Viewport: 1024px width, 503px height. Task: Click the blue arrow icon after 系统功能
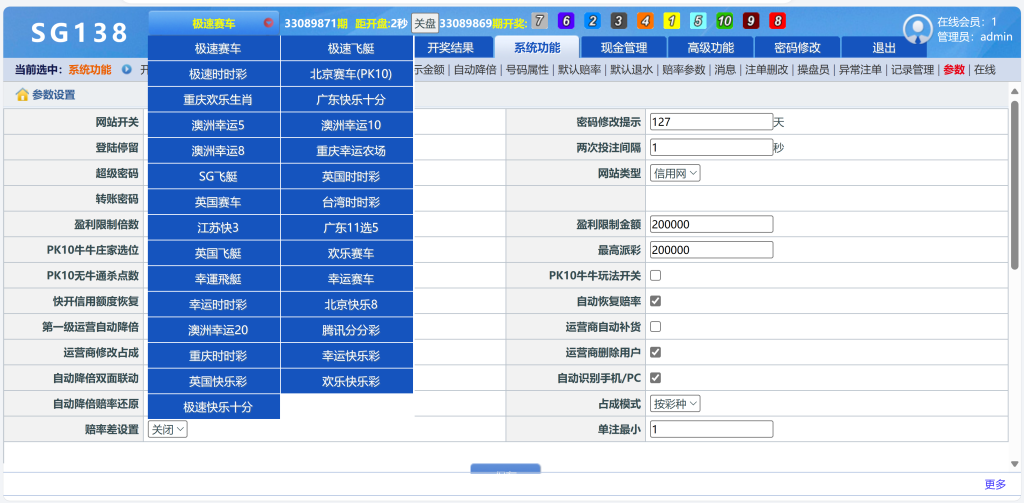[x=127, y=70]
